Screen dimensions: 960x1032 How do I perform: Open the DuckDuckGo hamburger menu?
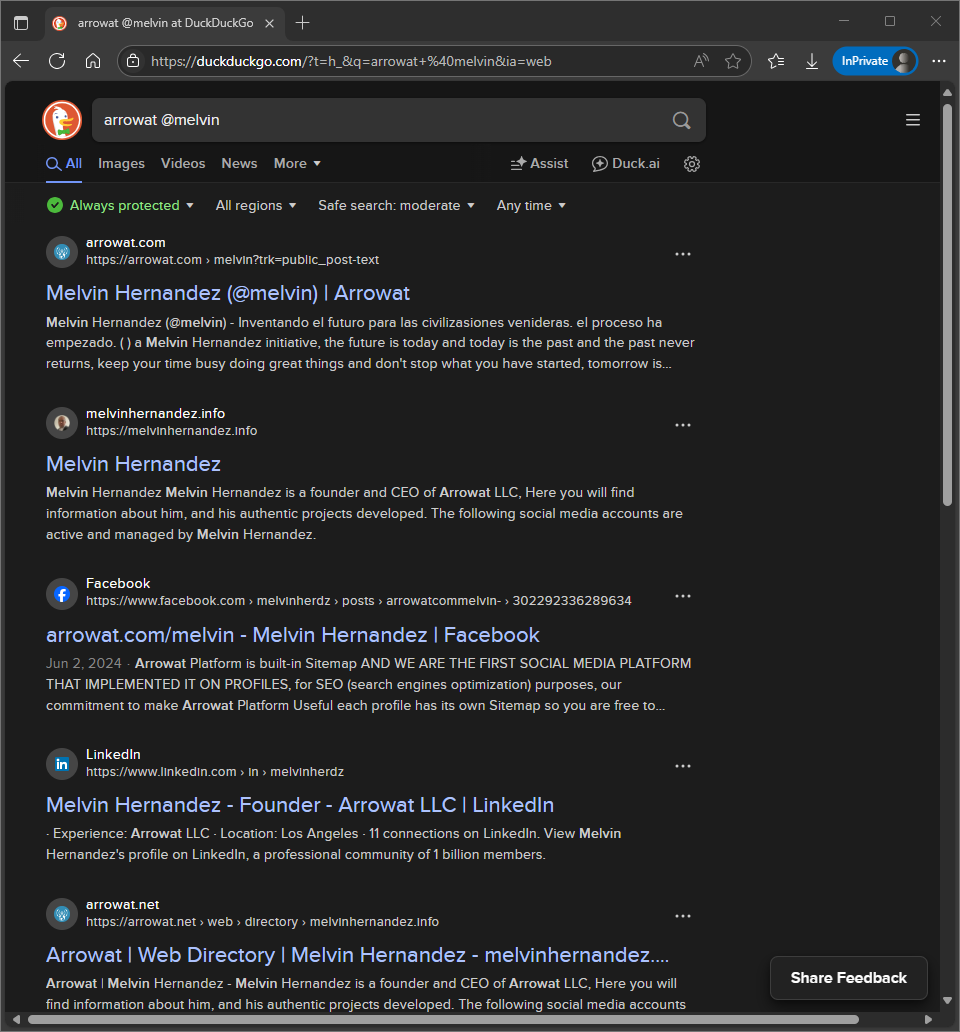pos(913,120)
